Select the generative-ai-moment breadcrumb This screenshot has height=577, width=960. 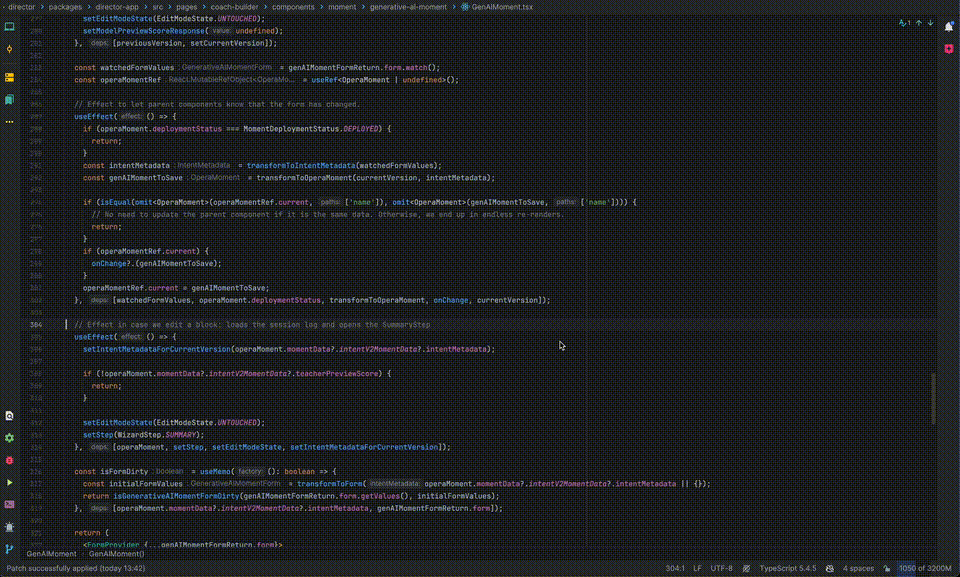[408, 7]
